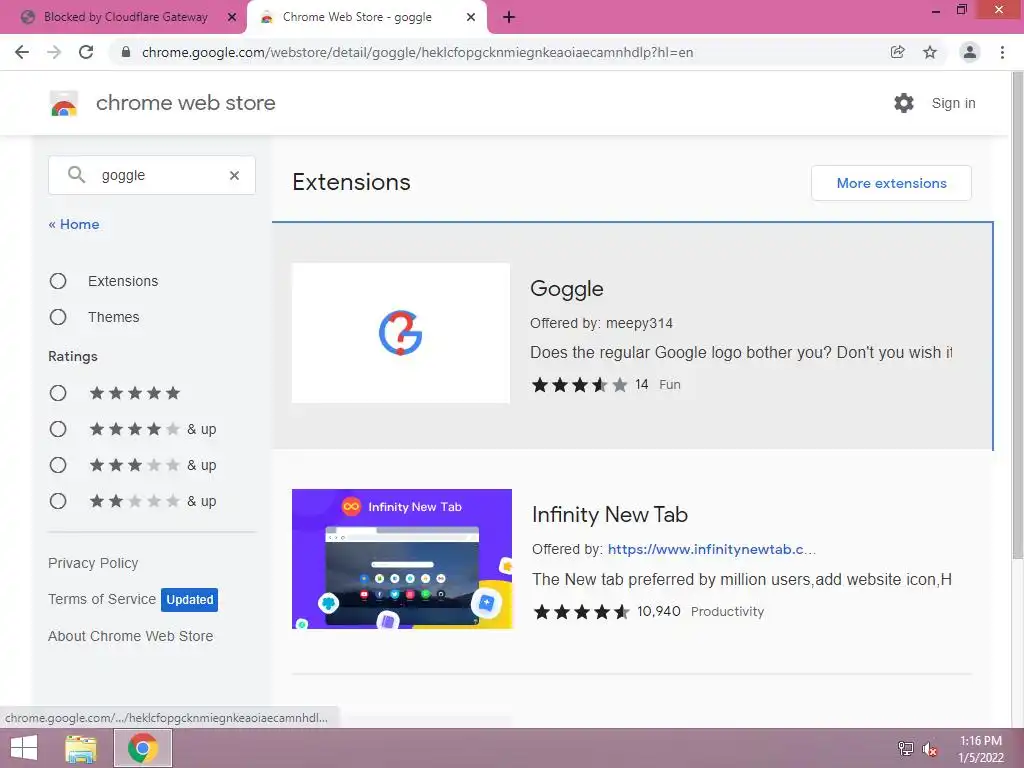The height and width of the screenshot is (768, 1024).
Task: Click the More extensions button
Action: click(891, 183)
